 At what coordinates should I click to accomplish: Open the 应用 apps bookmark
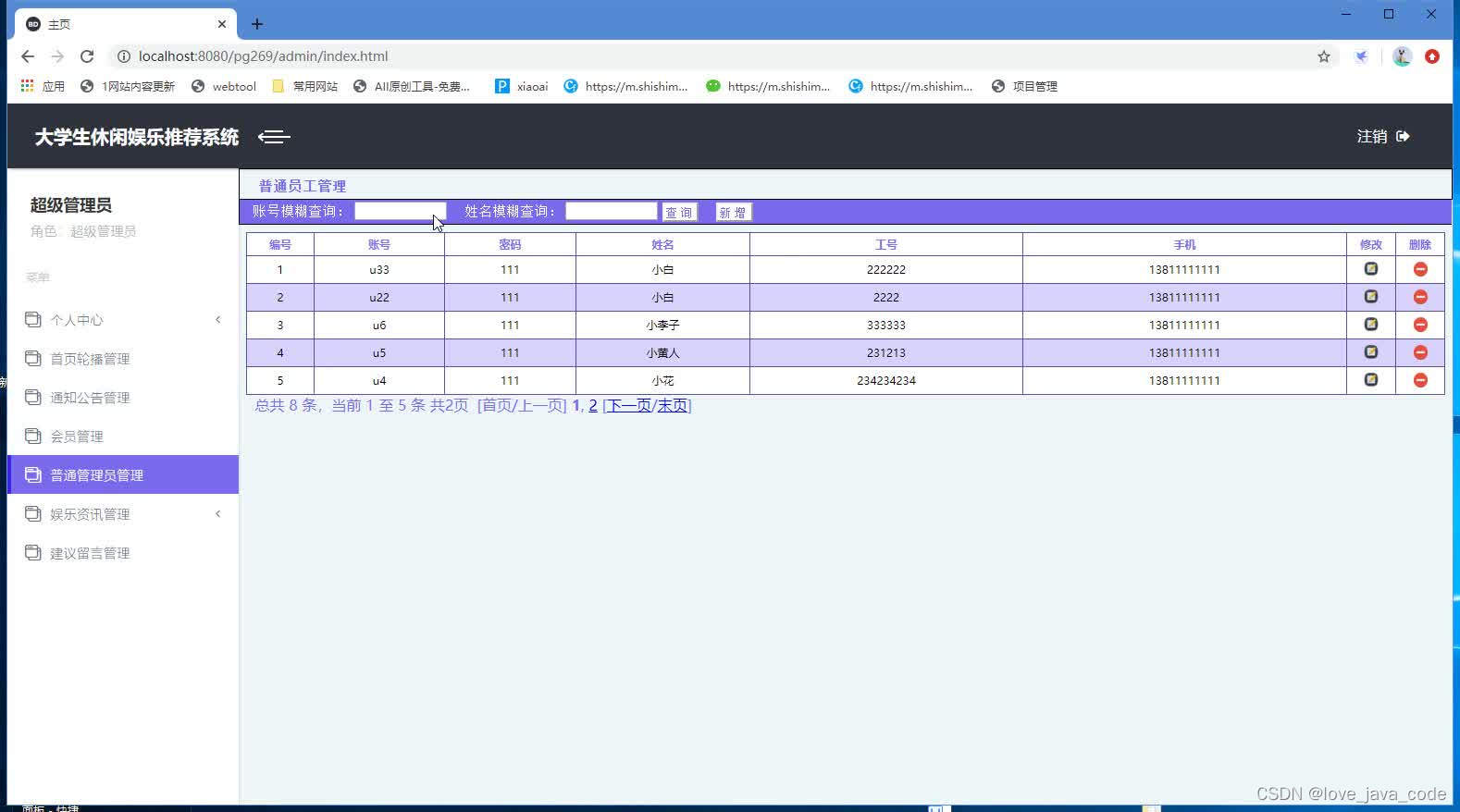(43, 86)
